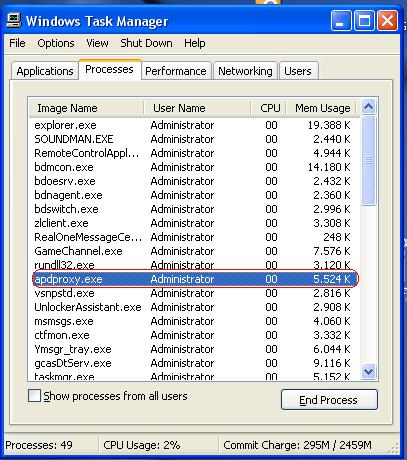The height and width of the screenshot is (460, 407).
Task: Select the explorer.exe process row
Action: coord(194,125)
